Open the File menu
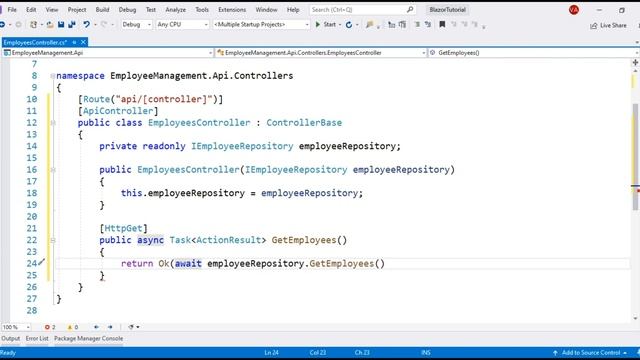 pos(12,9)
